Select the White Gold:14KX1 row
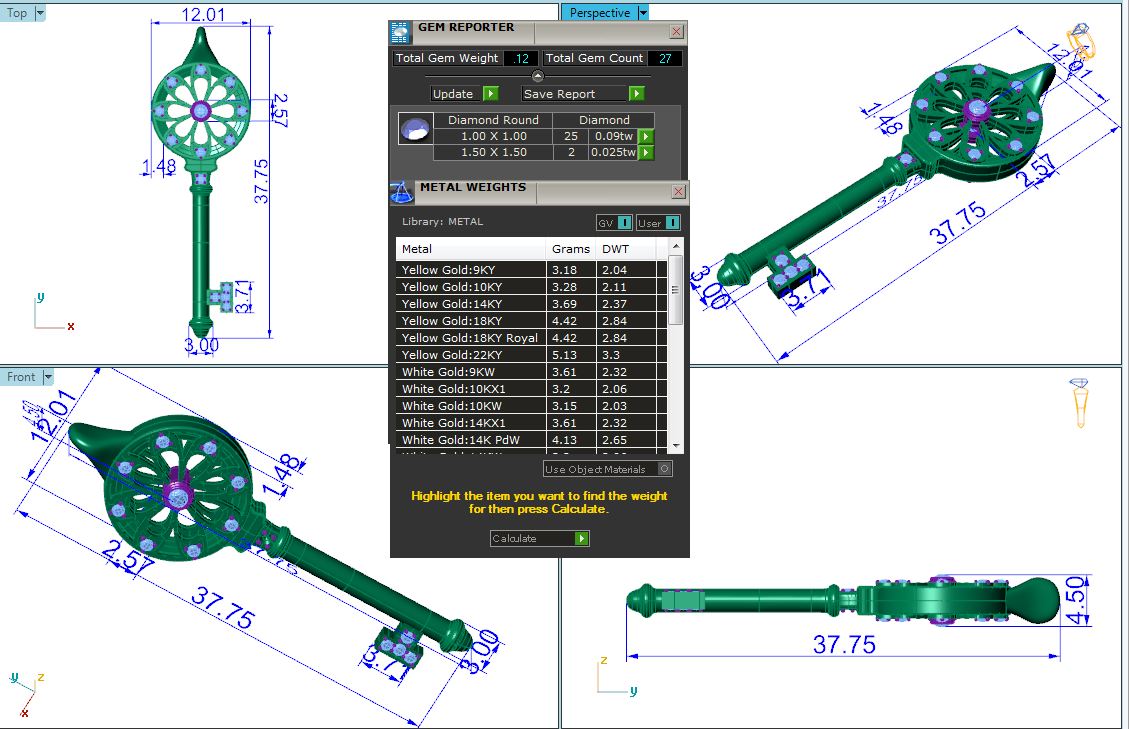1129x729 pixels. coord(531,423)
